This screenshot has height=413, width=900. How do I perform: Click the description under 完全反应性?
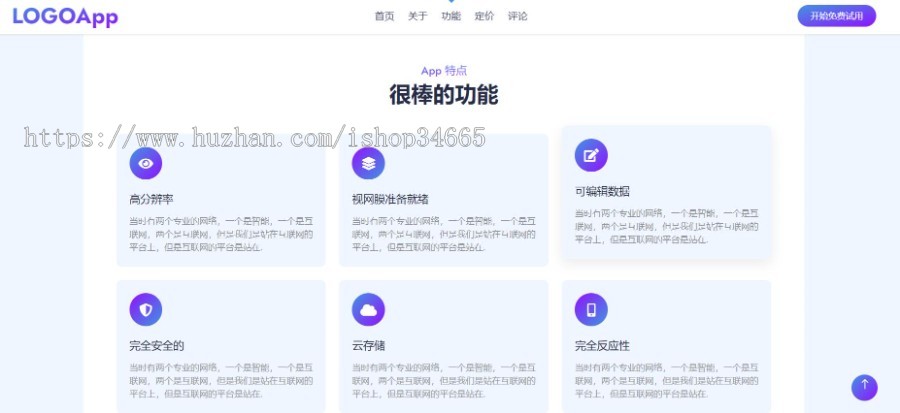666,380
